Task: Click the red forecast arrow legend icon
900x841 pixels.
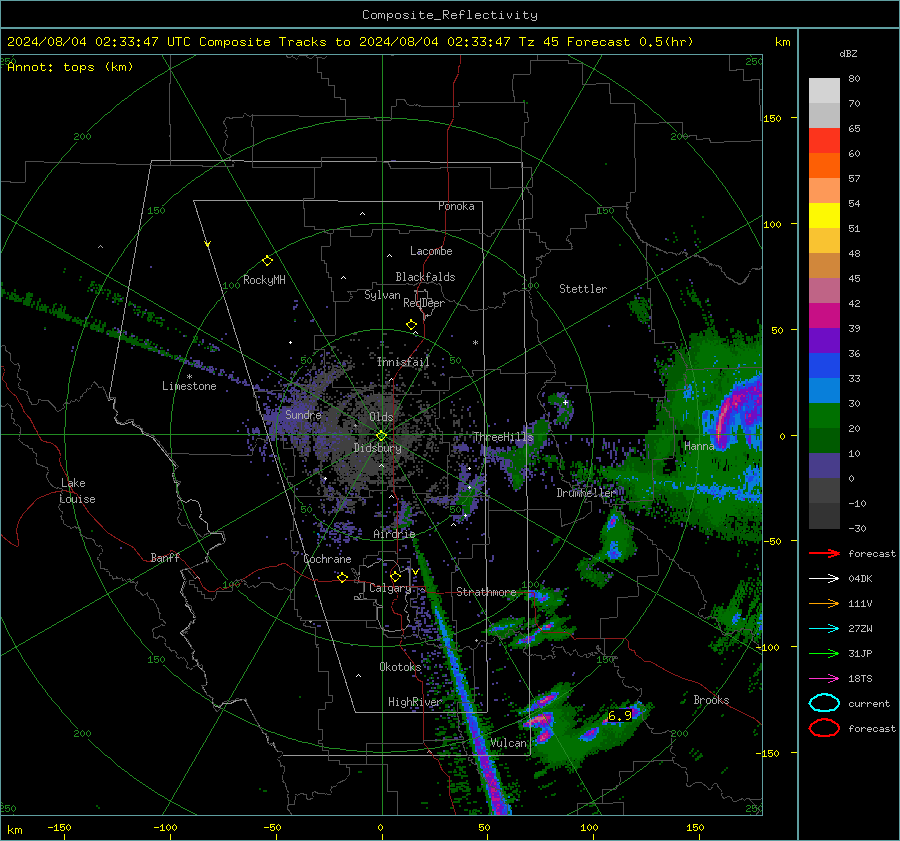Action: pos(824,553)
